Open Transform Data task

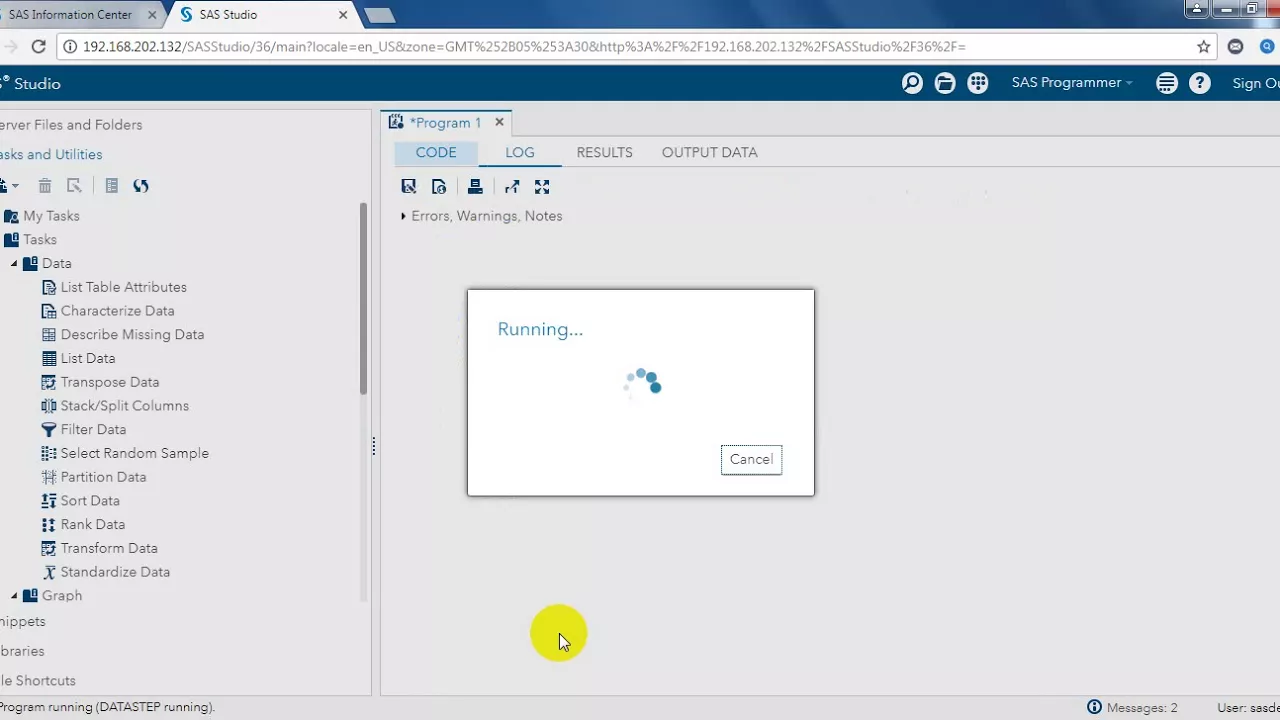click(100, 548)
